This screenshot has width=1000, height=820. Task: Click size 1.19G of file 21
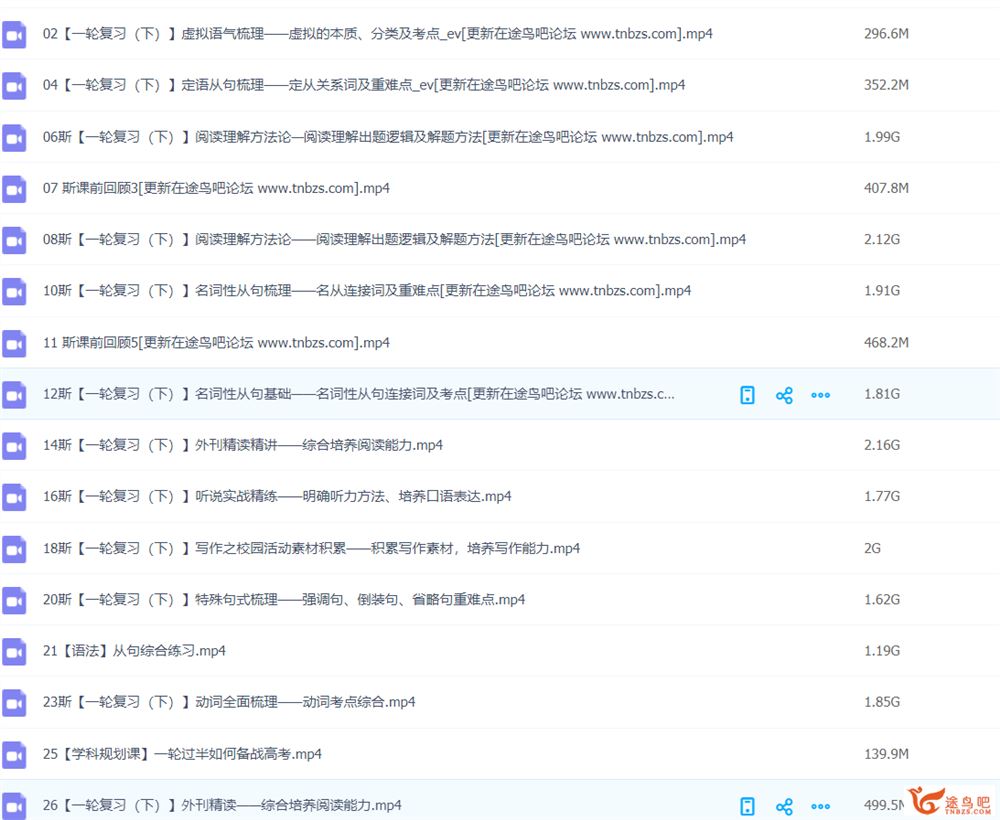click(x=882, y=651)
